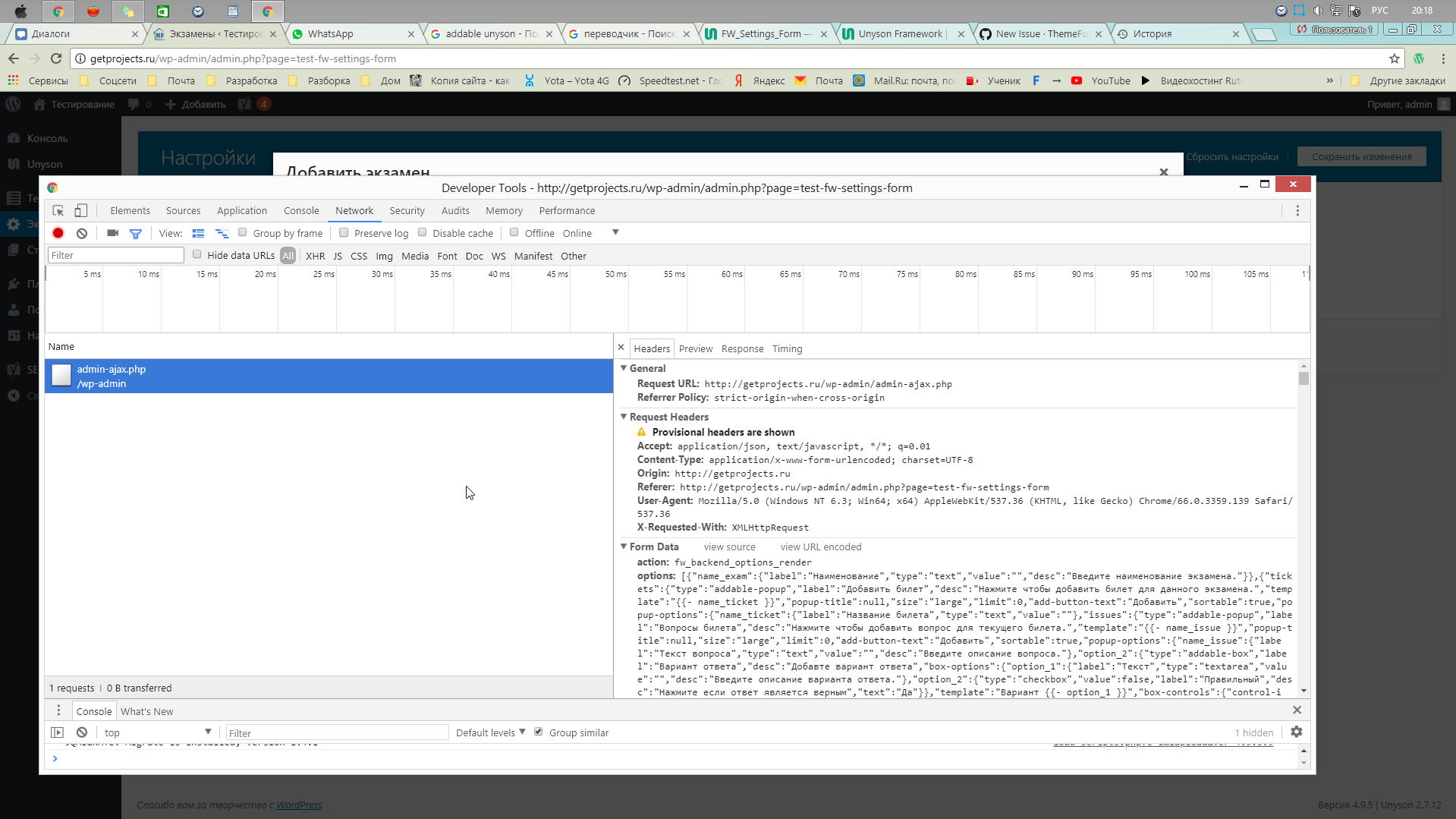This screenshot has width=1456, height=819.
Task: Open DevTools customize three-dot menu
Action: tap(1297, 211)
